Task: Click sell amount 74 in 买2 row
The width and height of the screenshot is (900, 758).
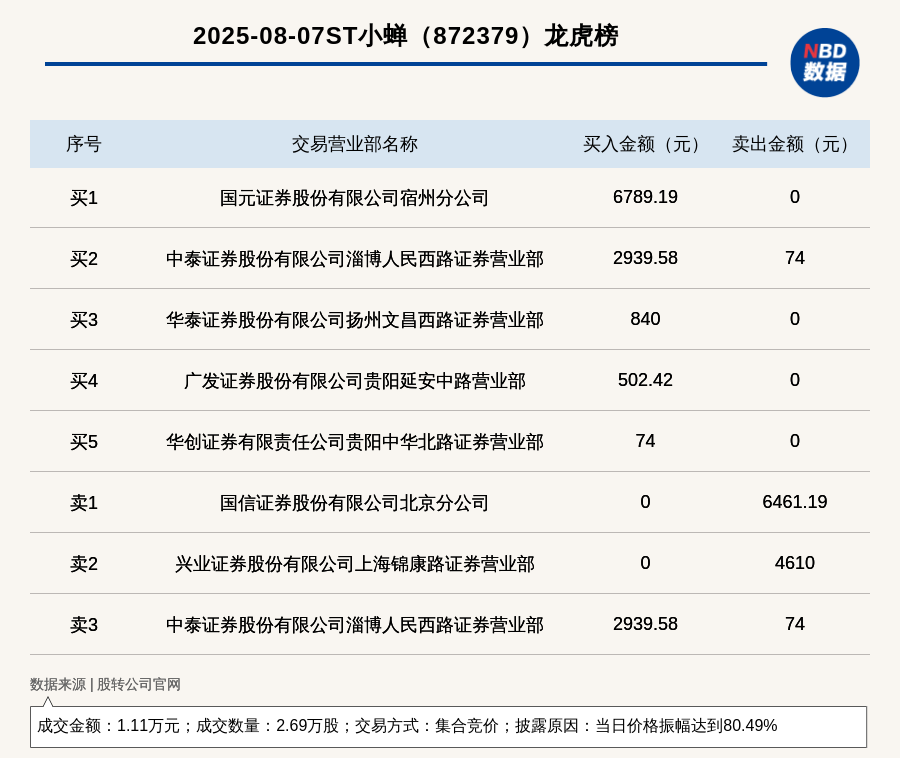Action: tap(794, 258)
